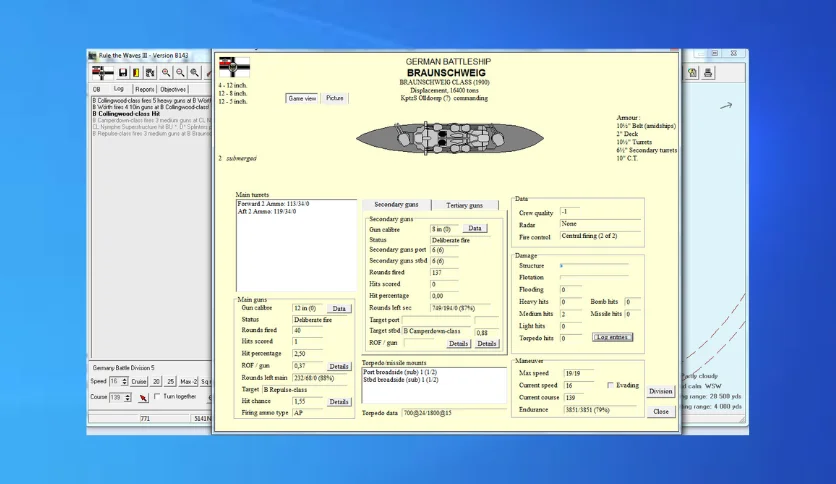The width and height of the screenshot is (836, 484).
Task: Click the German flag icon in main toolbar
Action: coord(102,72)
